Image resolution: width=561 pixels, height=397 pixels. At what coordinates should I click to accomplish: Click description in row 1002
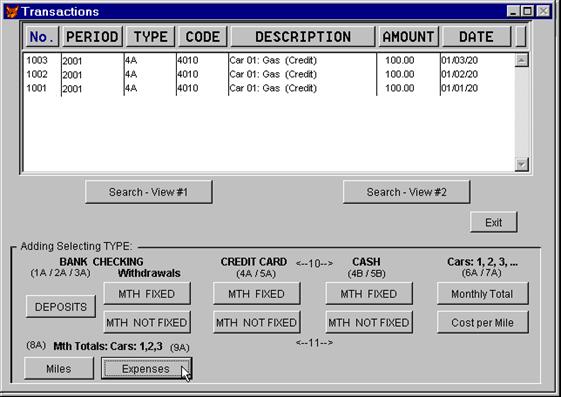click(273, 74)
